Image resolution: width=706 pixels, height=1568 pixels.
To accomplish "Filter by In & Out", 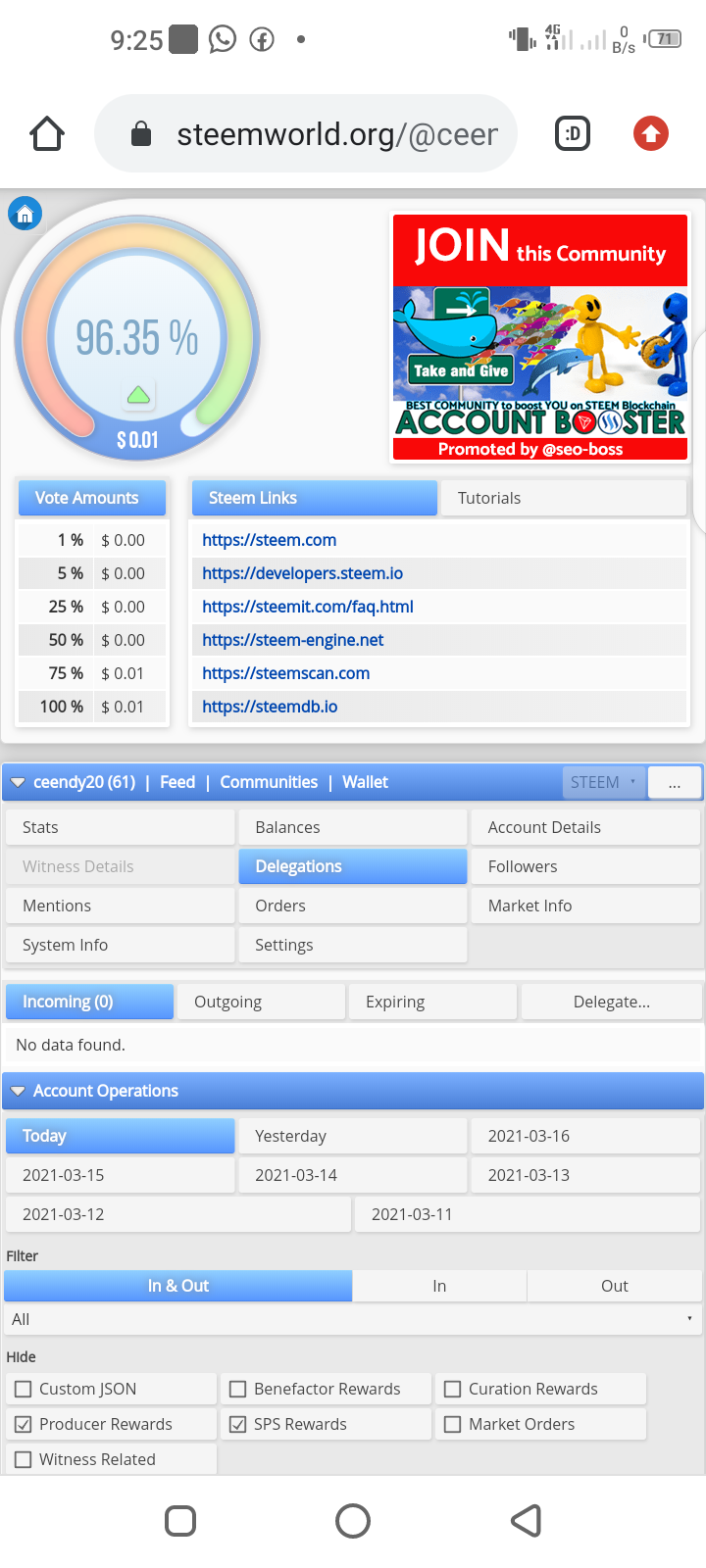I will point(178,1286).
